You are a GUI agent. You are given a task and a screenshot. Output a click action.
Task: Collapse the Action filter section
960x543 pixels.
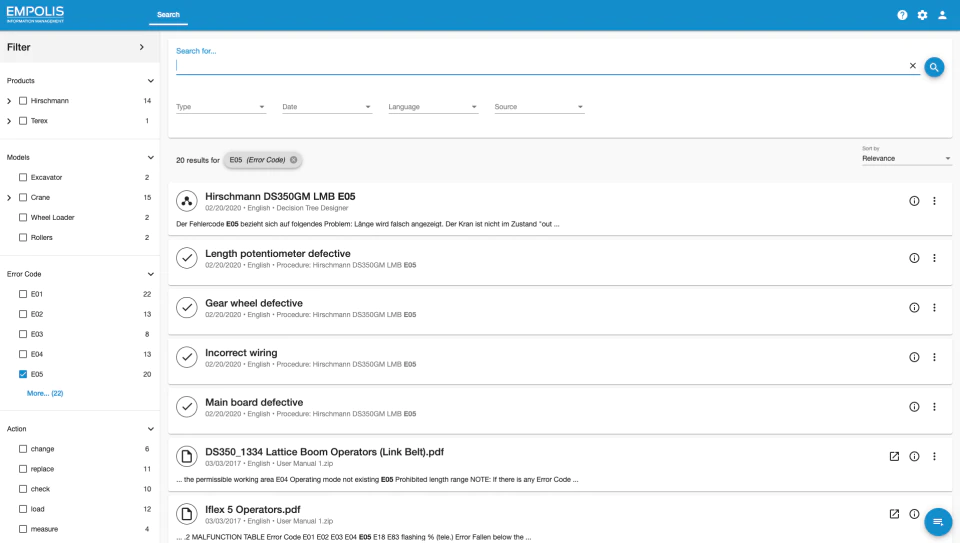tap(151, 429)
